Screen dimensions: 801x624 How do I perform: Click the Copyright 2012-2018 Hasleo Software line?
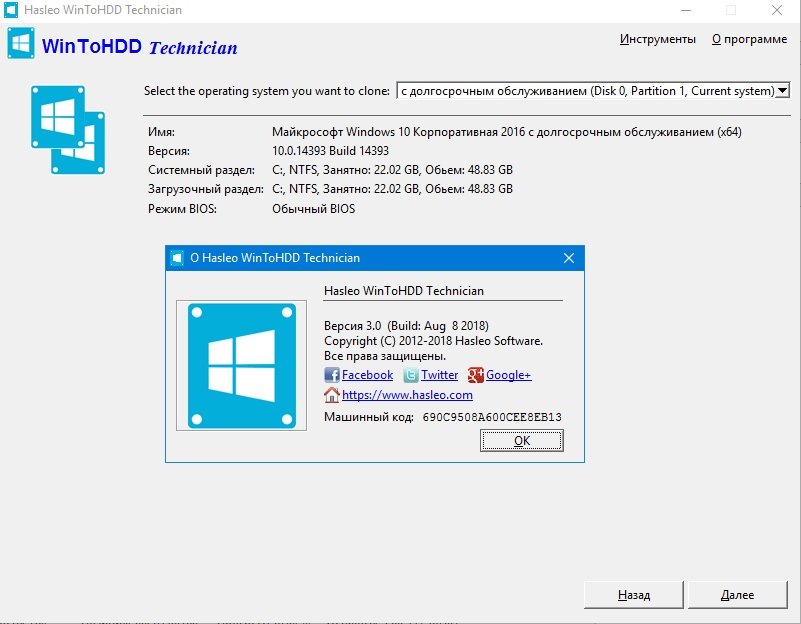(x=433, y=341)
